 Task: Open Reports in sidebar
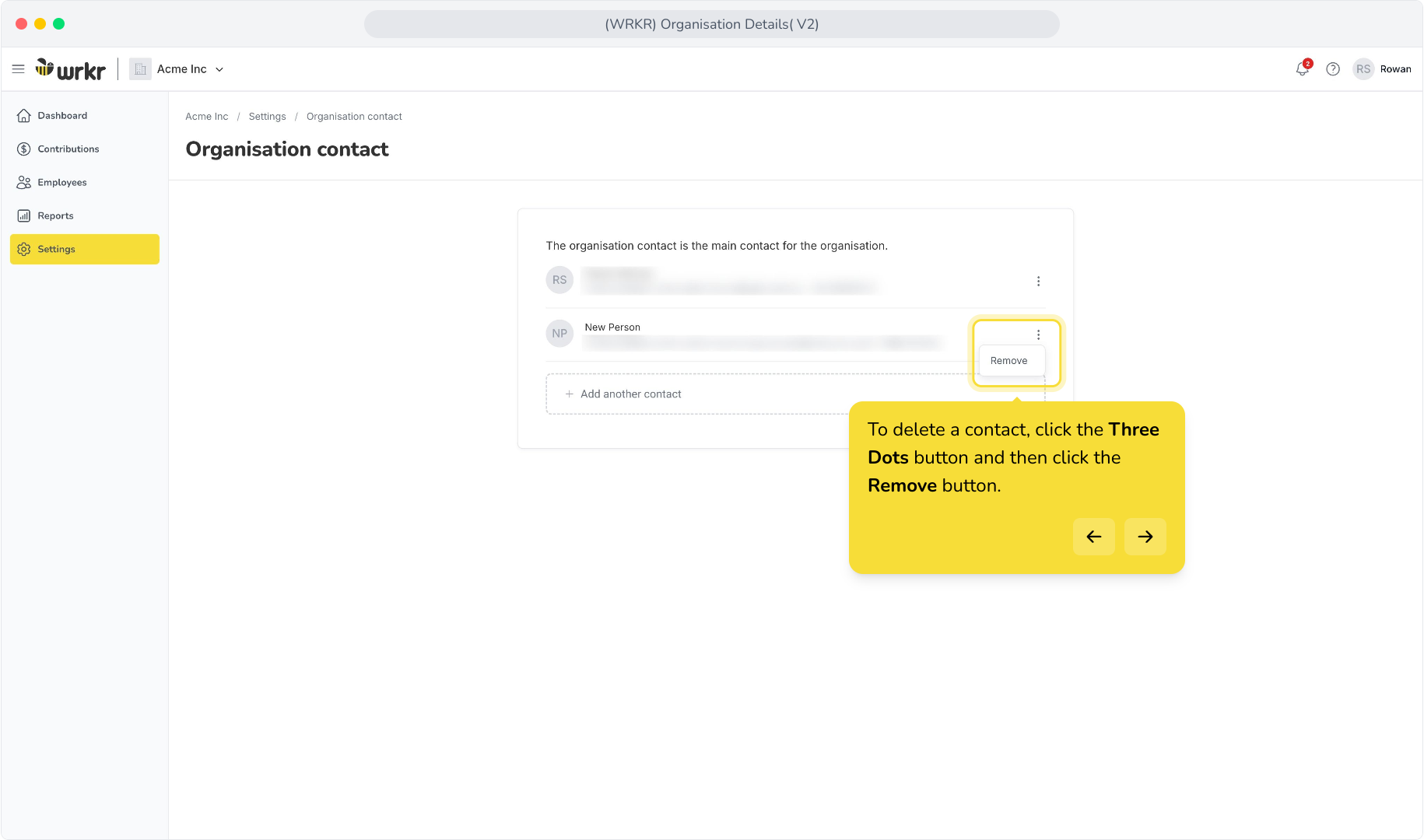[x=85, y=216]
